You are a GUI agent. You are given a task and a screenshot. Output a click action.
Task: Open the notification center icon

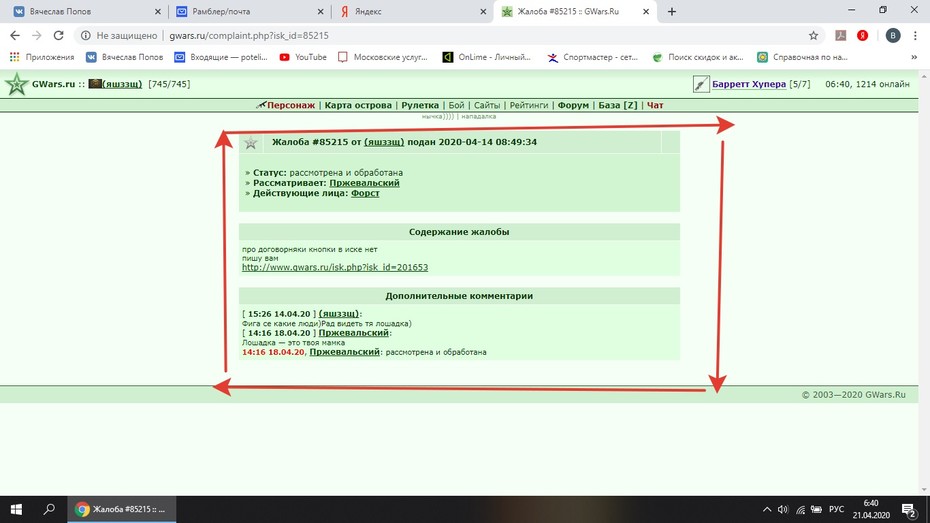909,509
